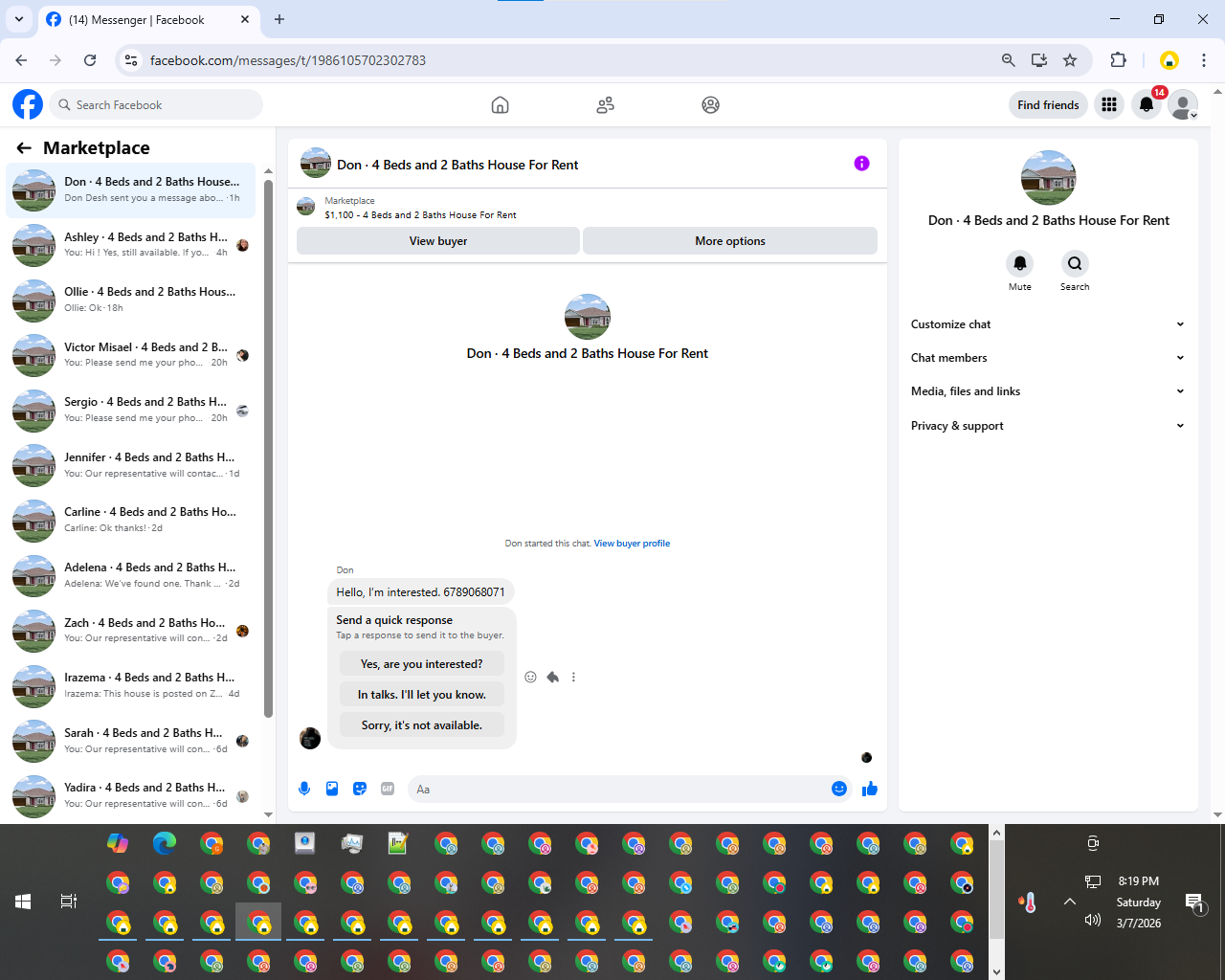The width and height of the screenshot is (1225, 980).
Task: Open the notifications bell with 14 badge
Action: 1147,105
